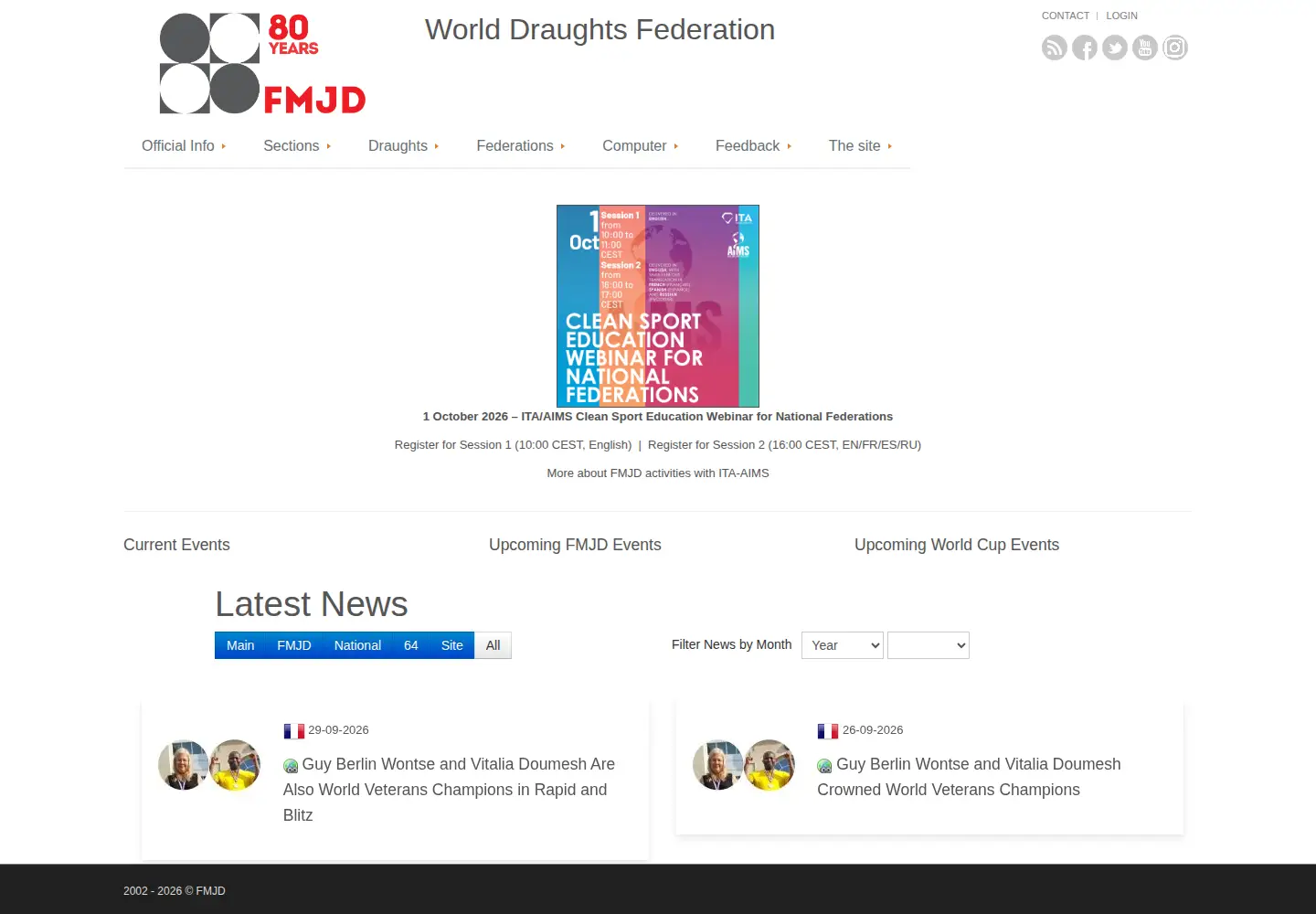This screenshot has height=914, width=1316.
Task: Click the Upcoming FMJD Events heading
Action: point(575,545)
